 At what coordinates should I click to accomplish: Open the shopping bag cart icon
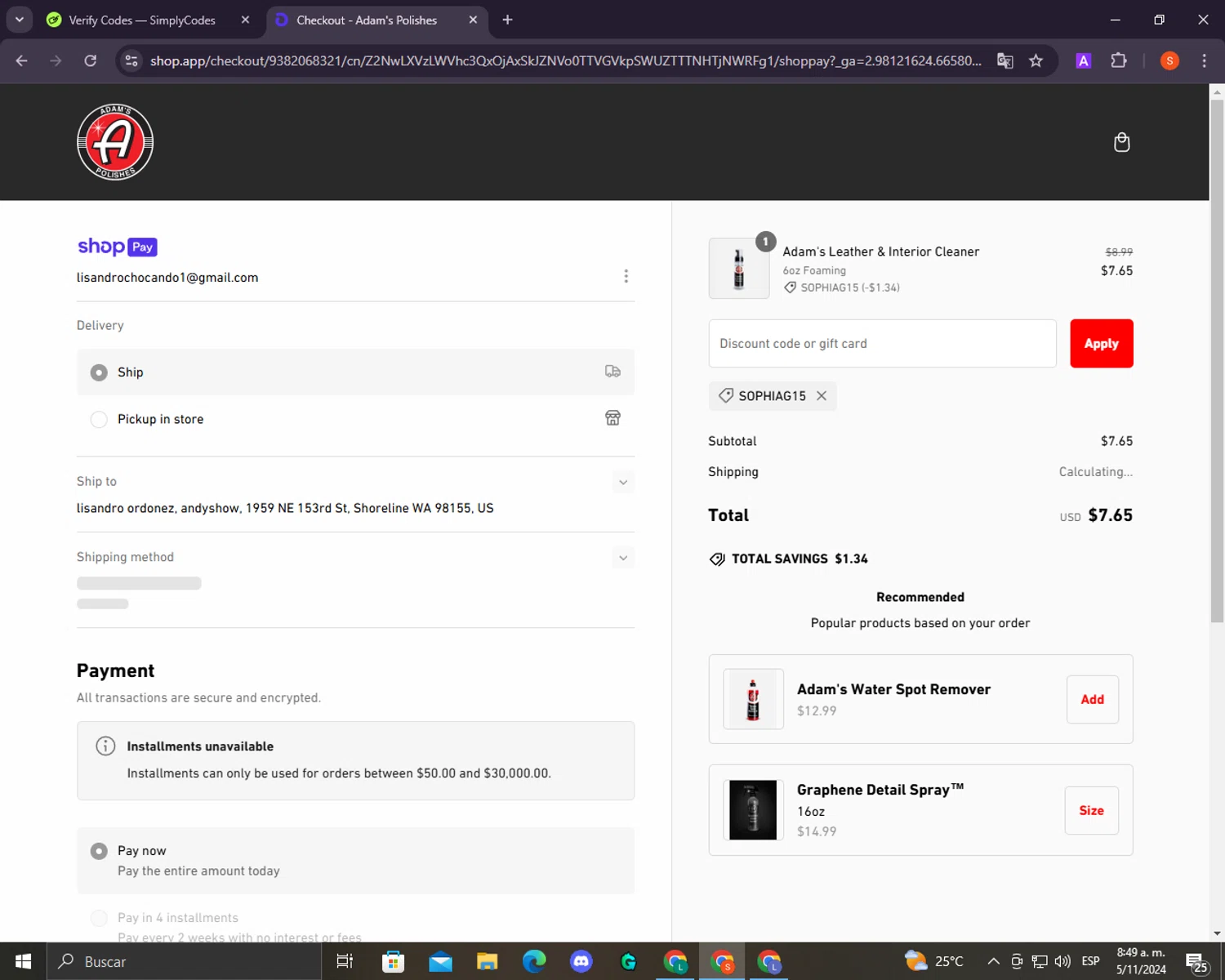(1121, 142)
